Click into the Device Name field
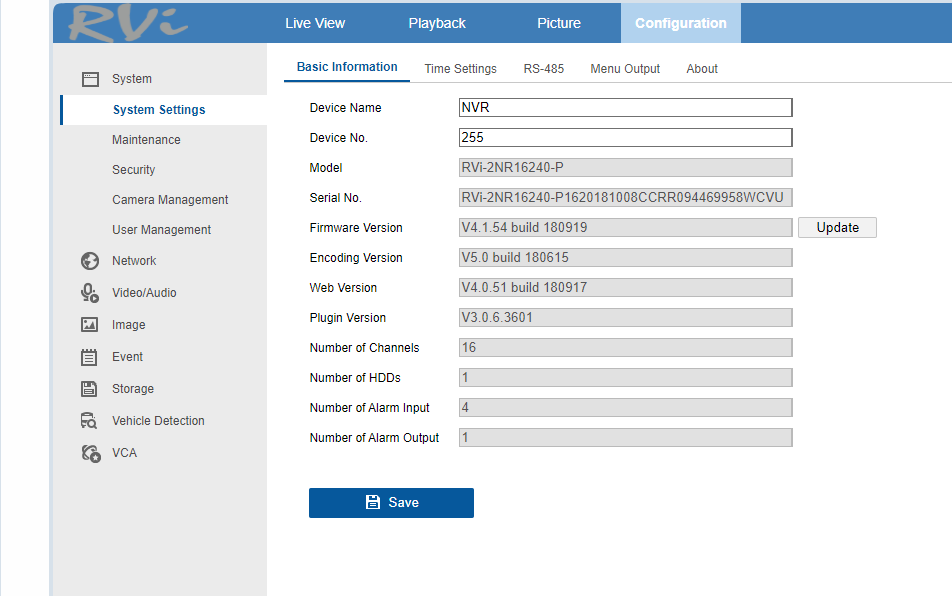 pyautogui.click(x=625, y=108)
